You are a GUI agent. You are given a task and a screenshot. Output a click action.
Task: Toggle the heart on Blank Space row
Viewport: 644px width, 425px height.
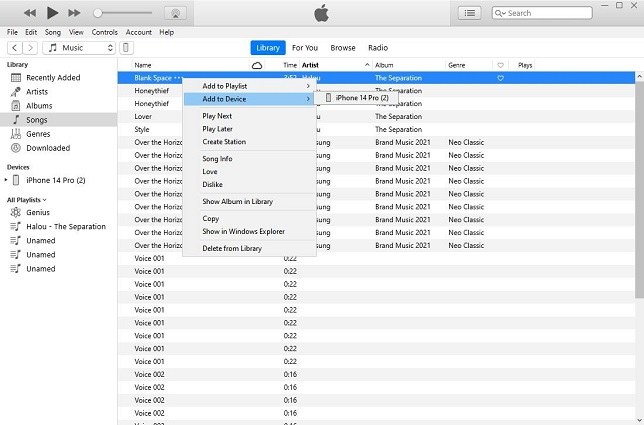pos(500,78)
